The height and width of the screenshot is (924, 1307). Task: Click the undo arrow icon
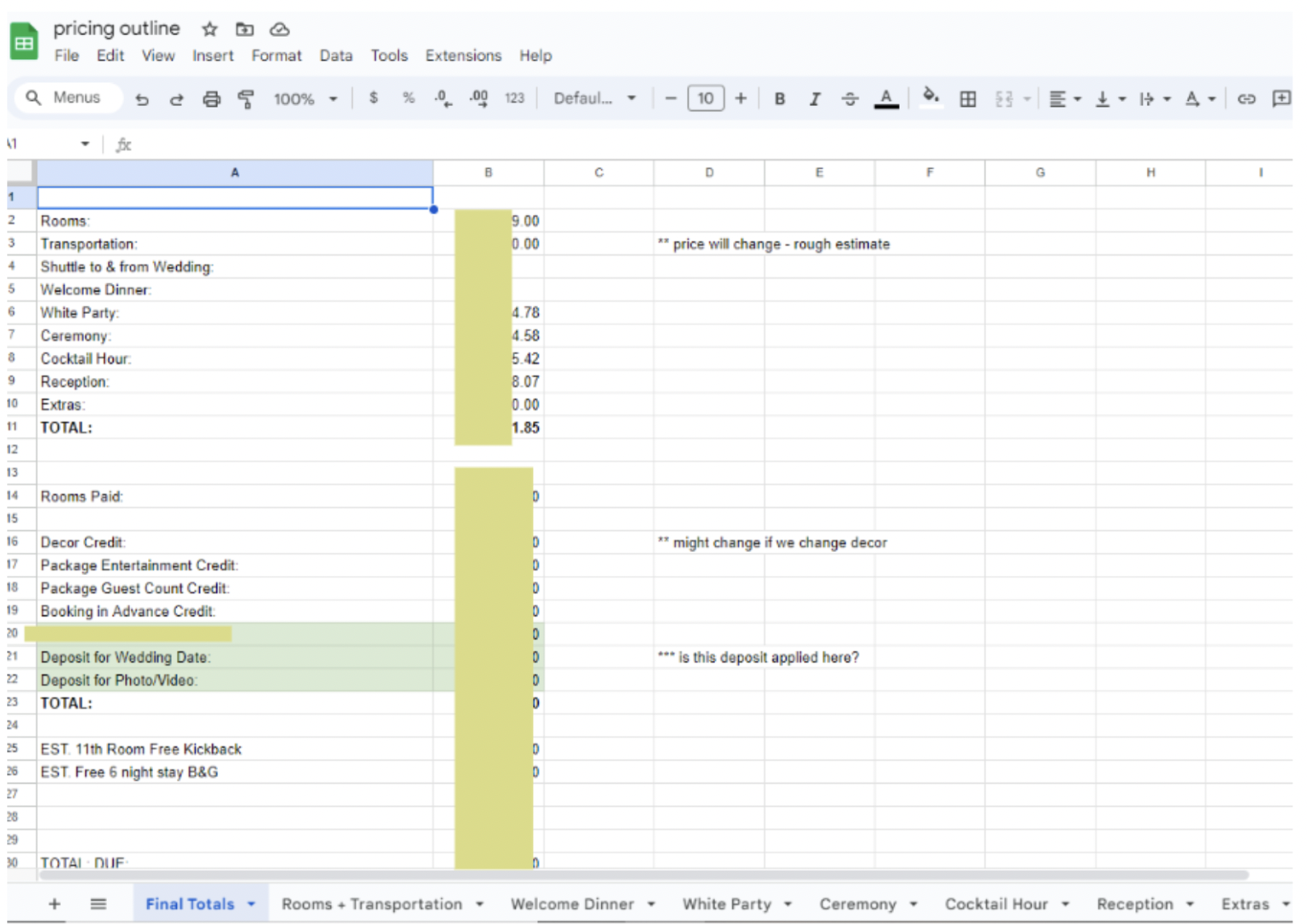(x=142, y=99)
